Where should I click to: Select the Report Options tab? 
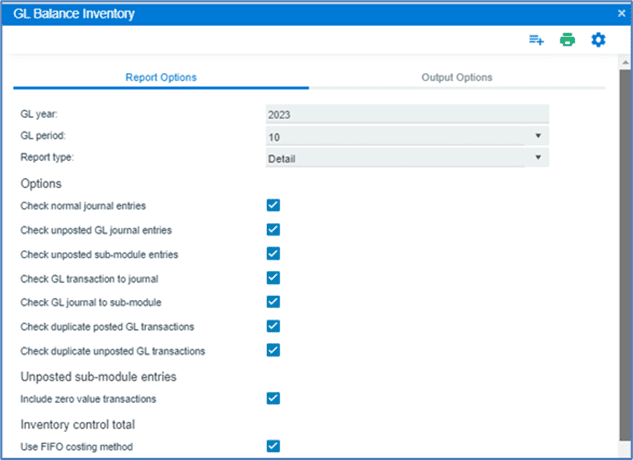160,77
